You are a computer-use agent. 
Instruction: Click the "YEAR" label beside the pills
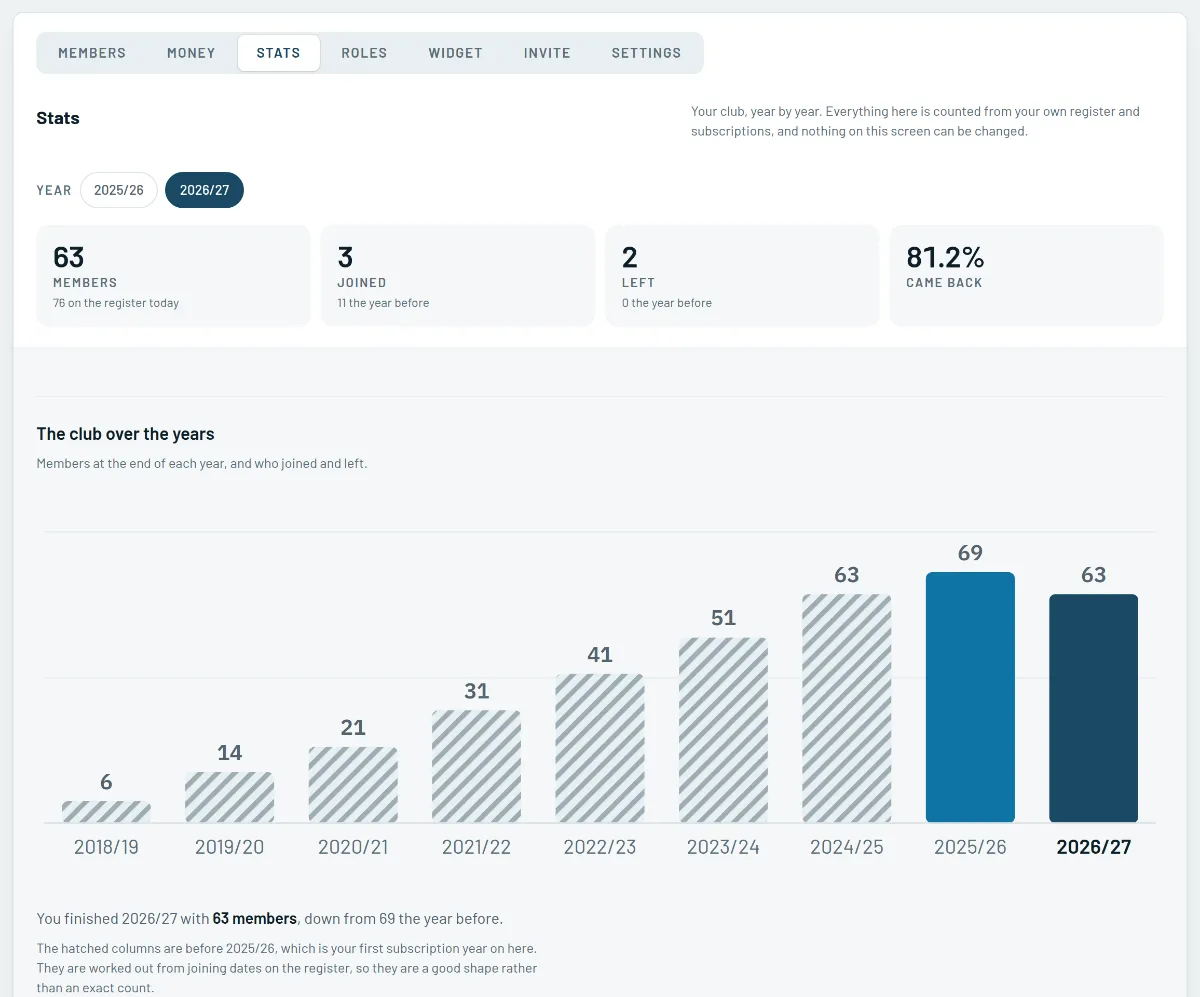pyautogui.click(x=54, y=190)
